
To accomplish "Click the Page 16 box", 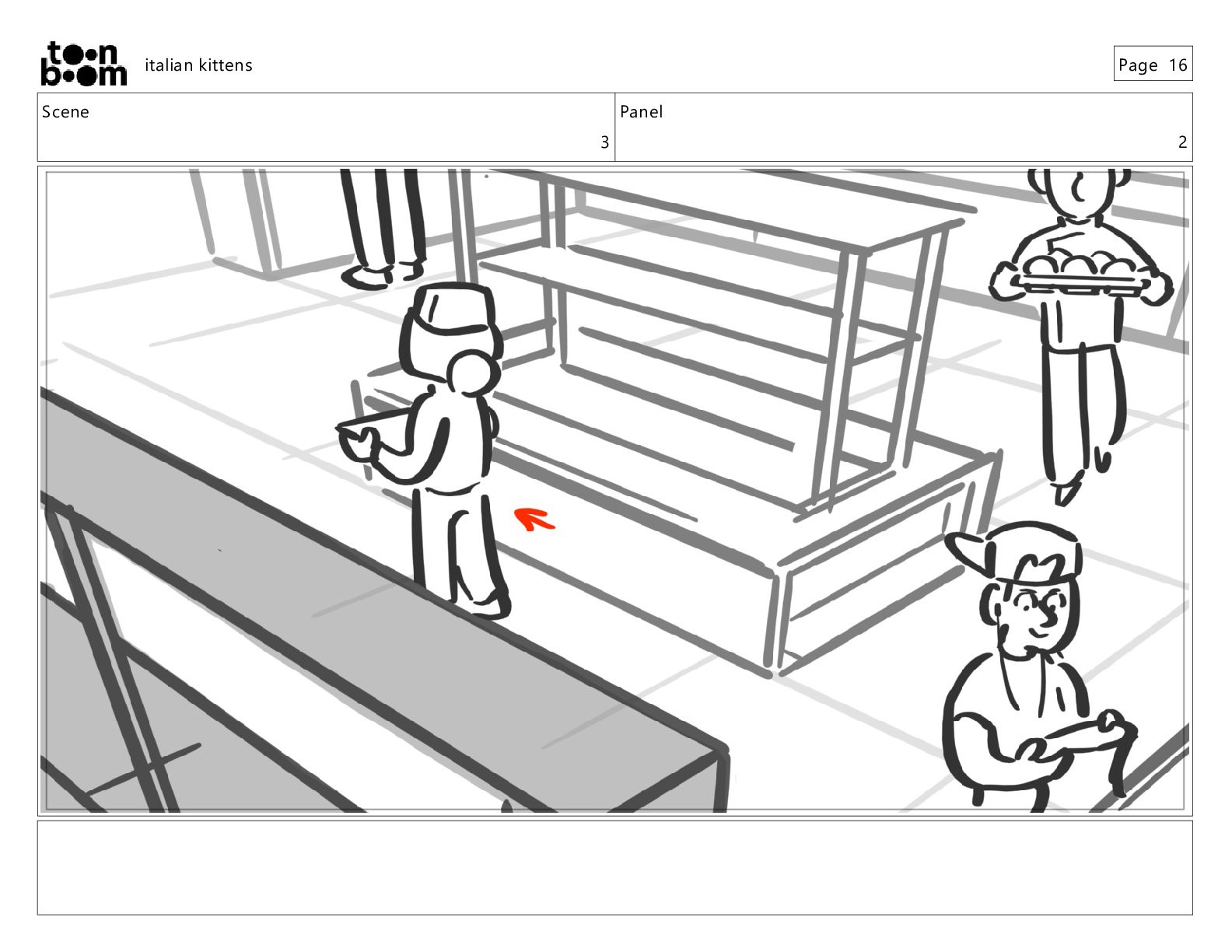I will click(x=1153, y=64).
